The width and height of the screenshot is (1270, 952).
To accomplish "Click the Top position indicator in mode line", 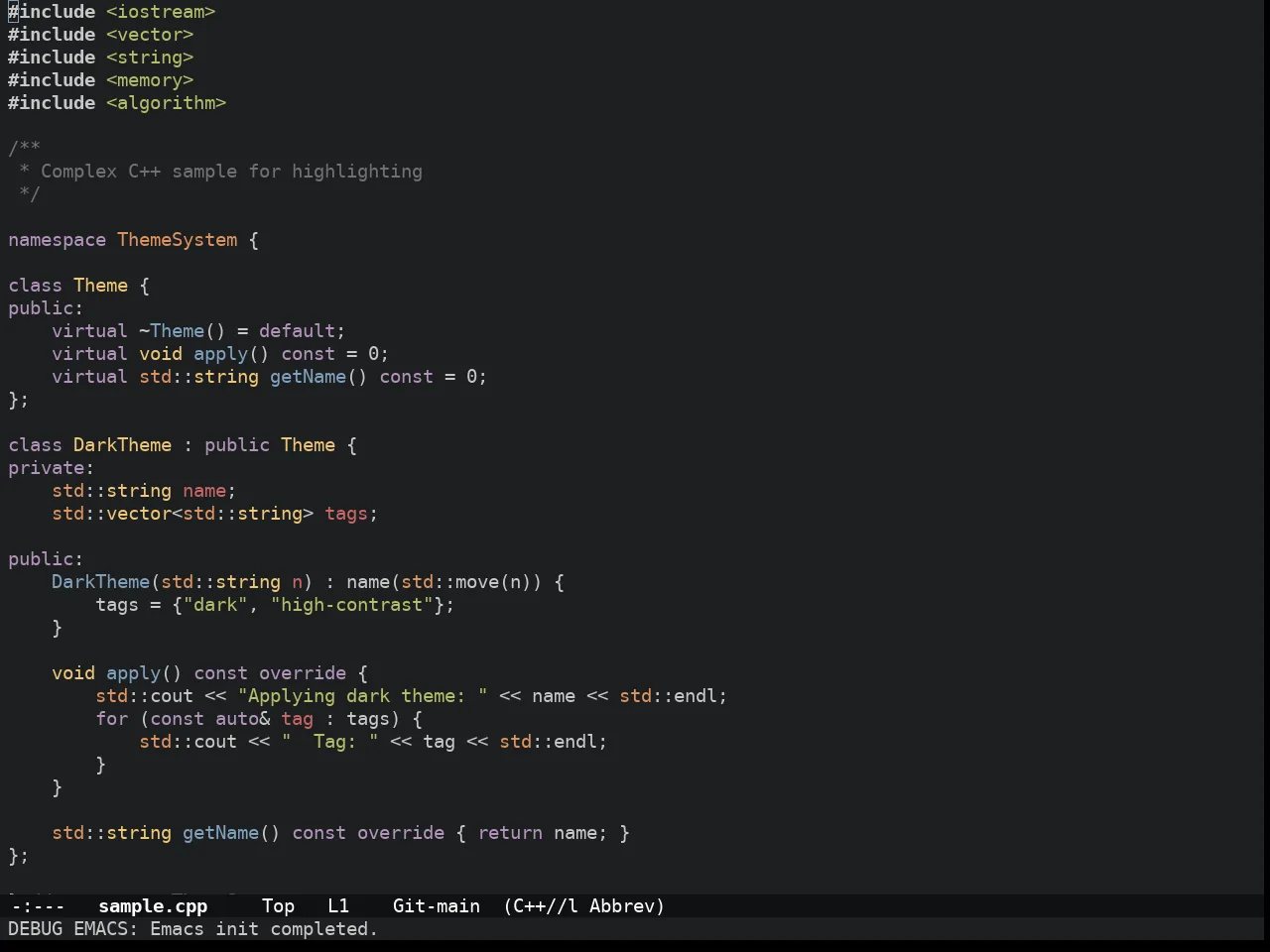I will click(x=278, y=905).
